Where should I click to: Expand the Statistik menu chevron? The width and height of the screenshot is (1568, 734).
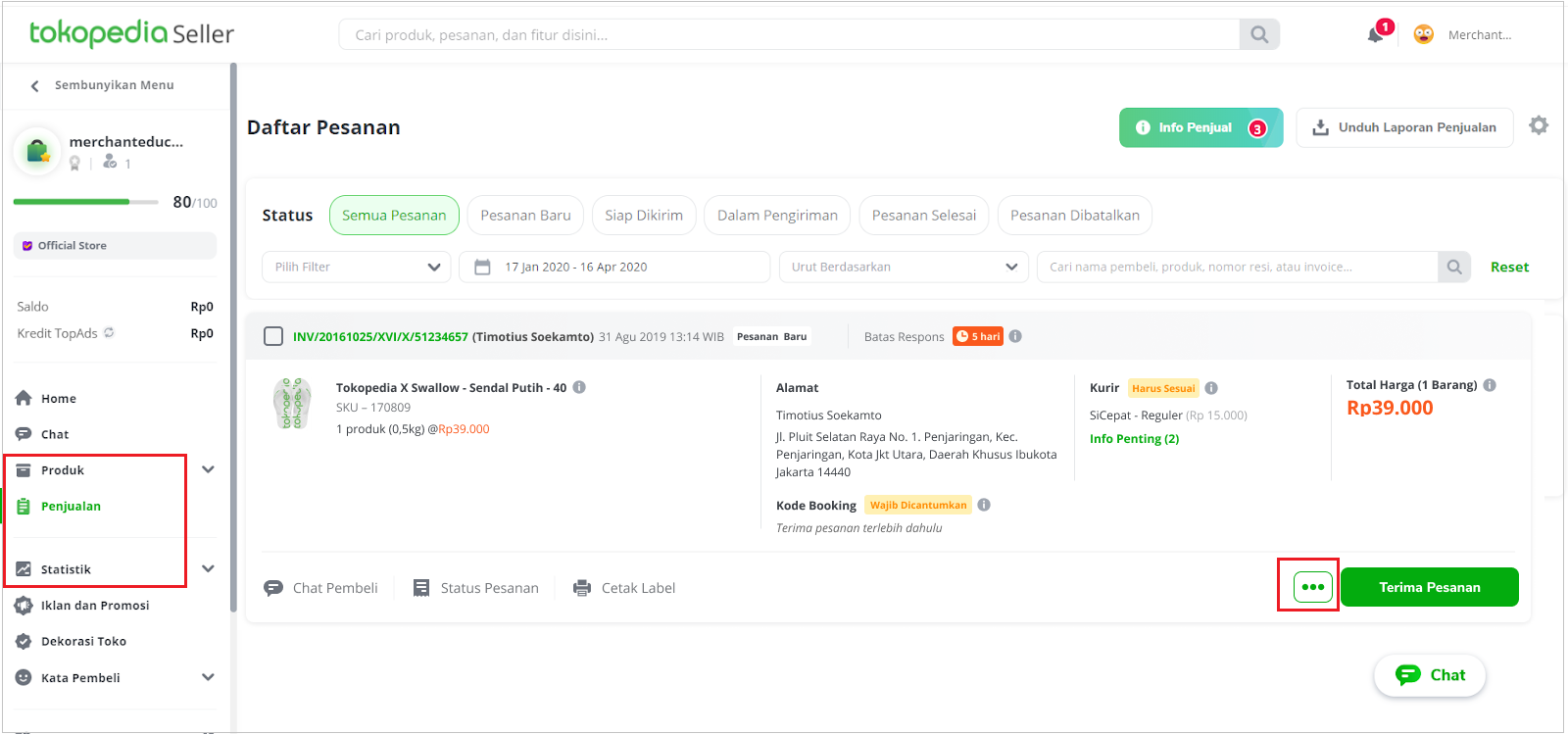[x=208, y=568]
